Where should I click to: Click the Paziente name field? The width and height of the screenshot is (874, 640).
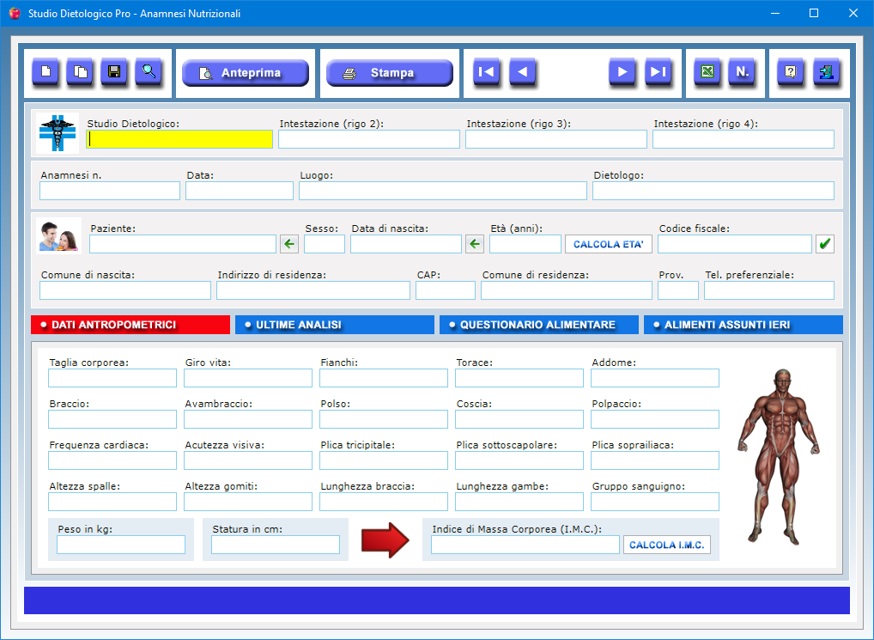[x=183, y=244]
